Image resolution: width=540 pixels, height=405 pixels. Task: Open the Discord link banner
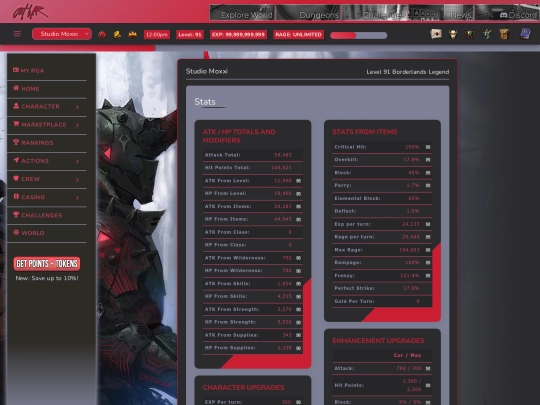pyautogui.click(x=507, y=12)
